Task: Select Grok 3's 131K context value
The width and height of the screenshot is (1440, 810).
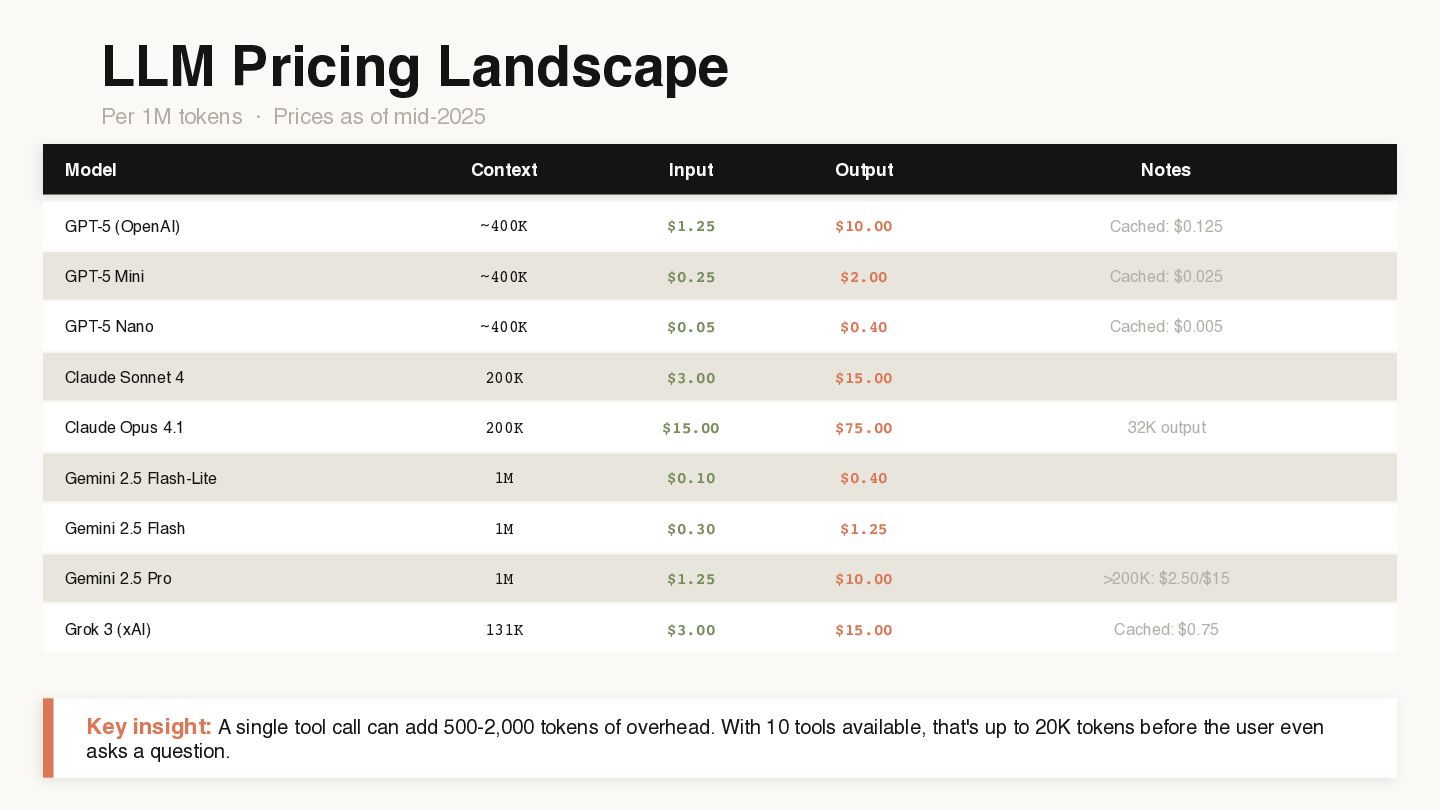Action: coord(504,630)
